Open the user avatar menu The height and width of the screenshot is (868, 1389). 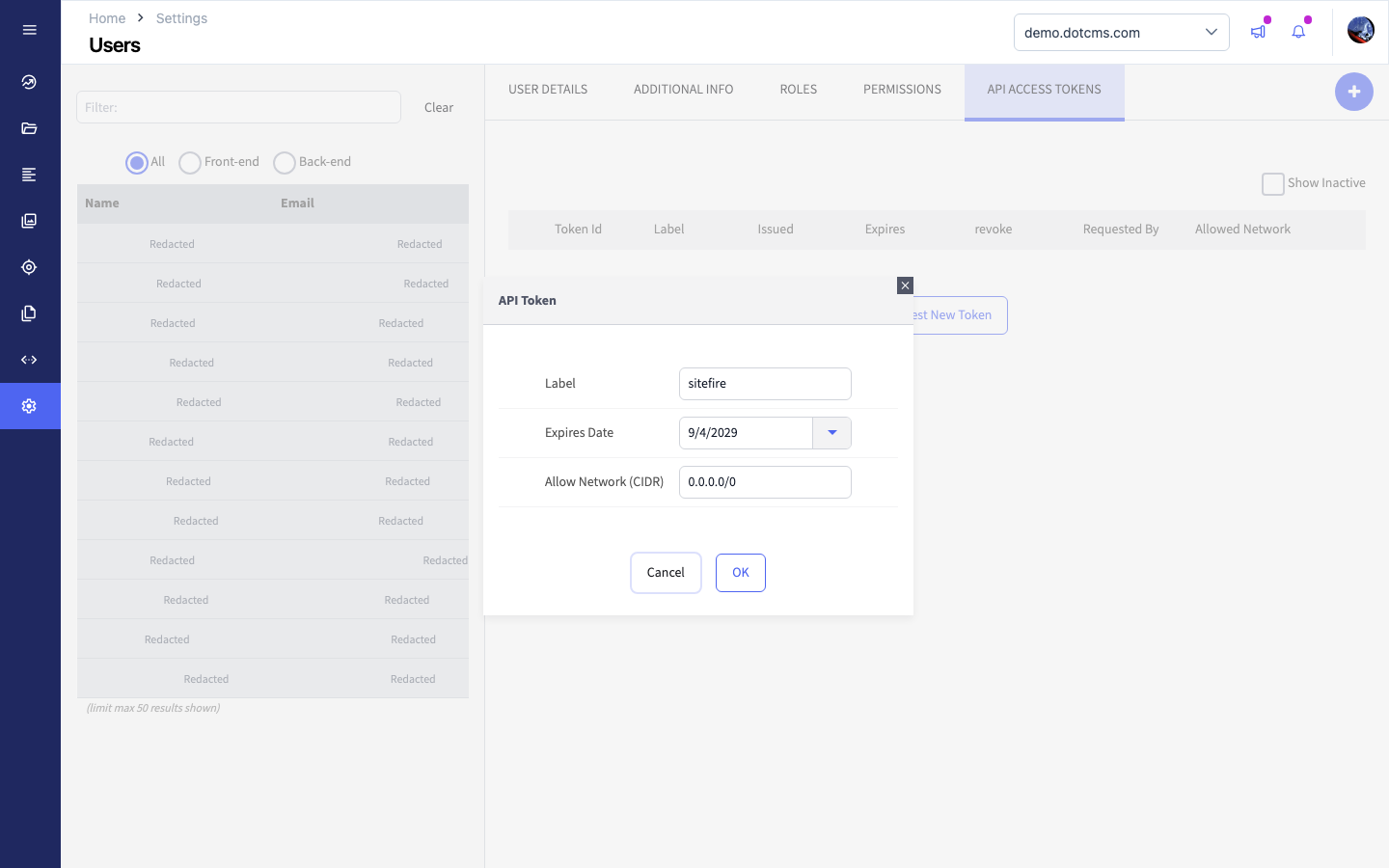click(1361, 30)
